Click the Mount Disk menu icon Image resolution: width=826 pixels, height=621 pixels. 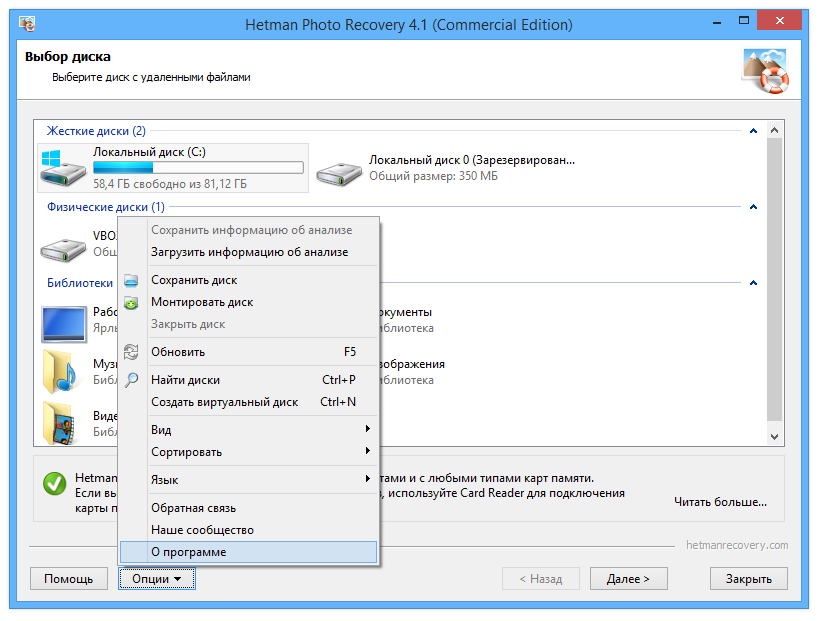130,303
